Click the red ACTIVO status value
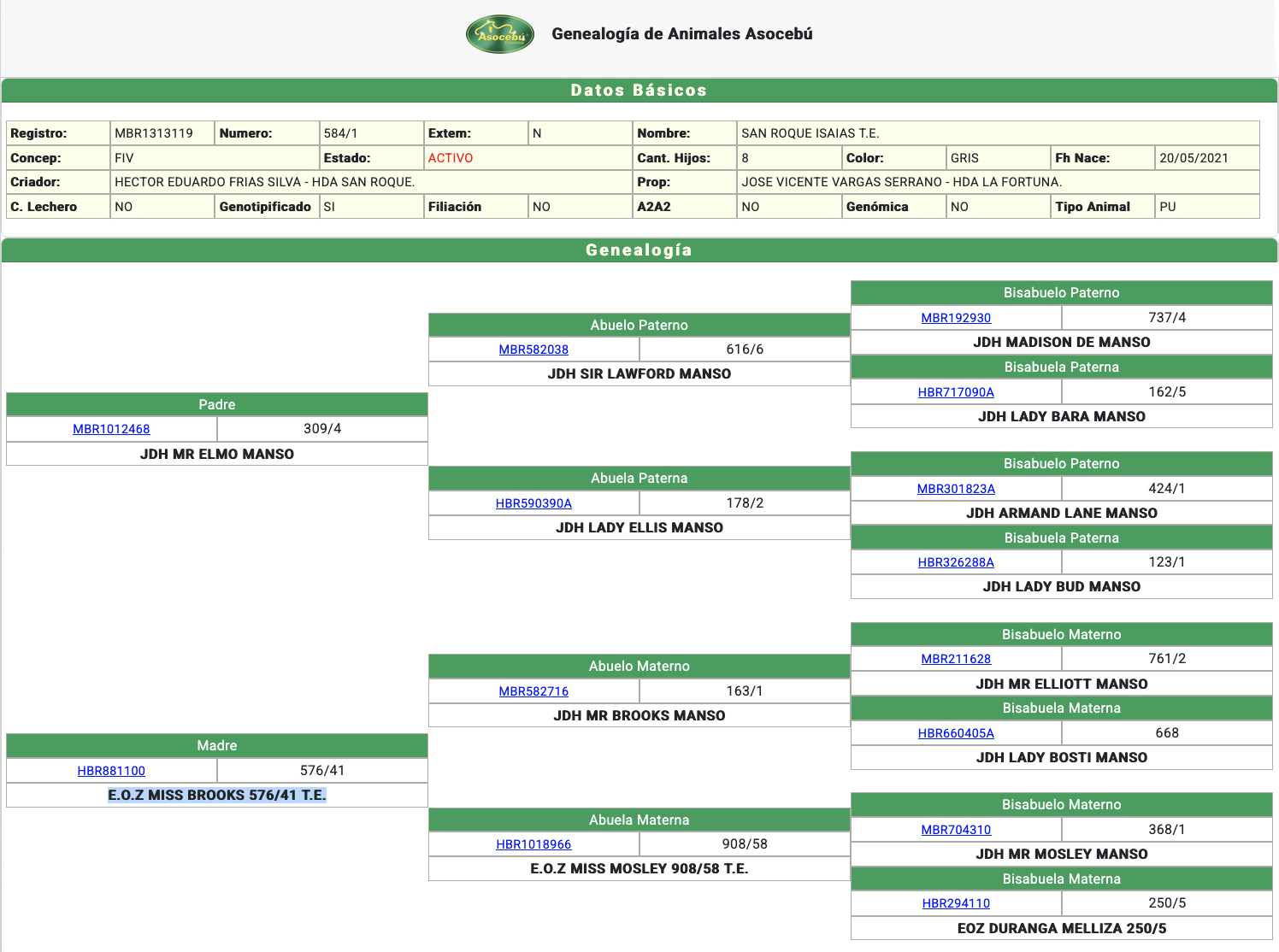 coord(451,158)
